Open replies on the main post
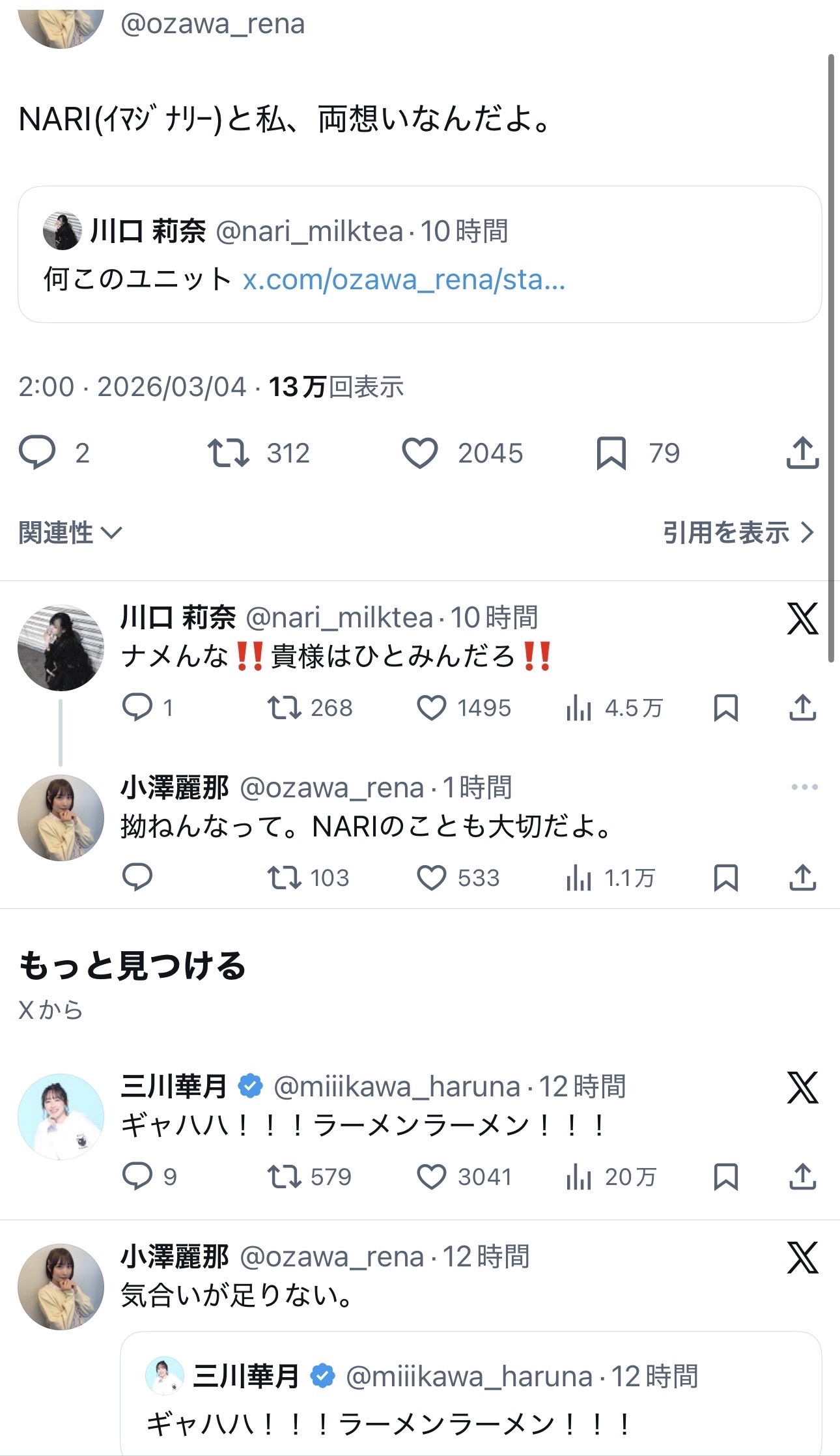The width and height of the screenshot is (840, 1456). click(37, 453)
